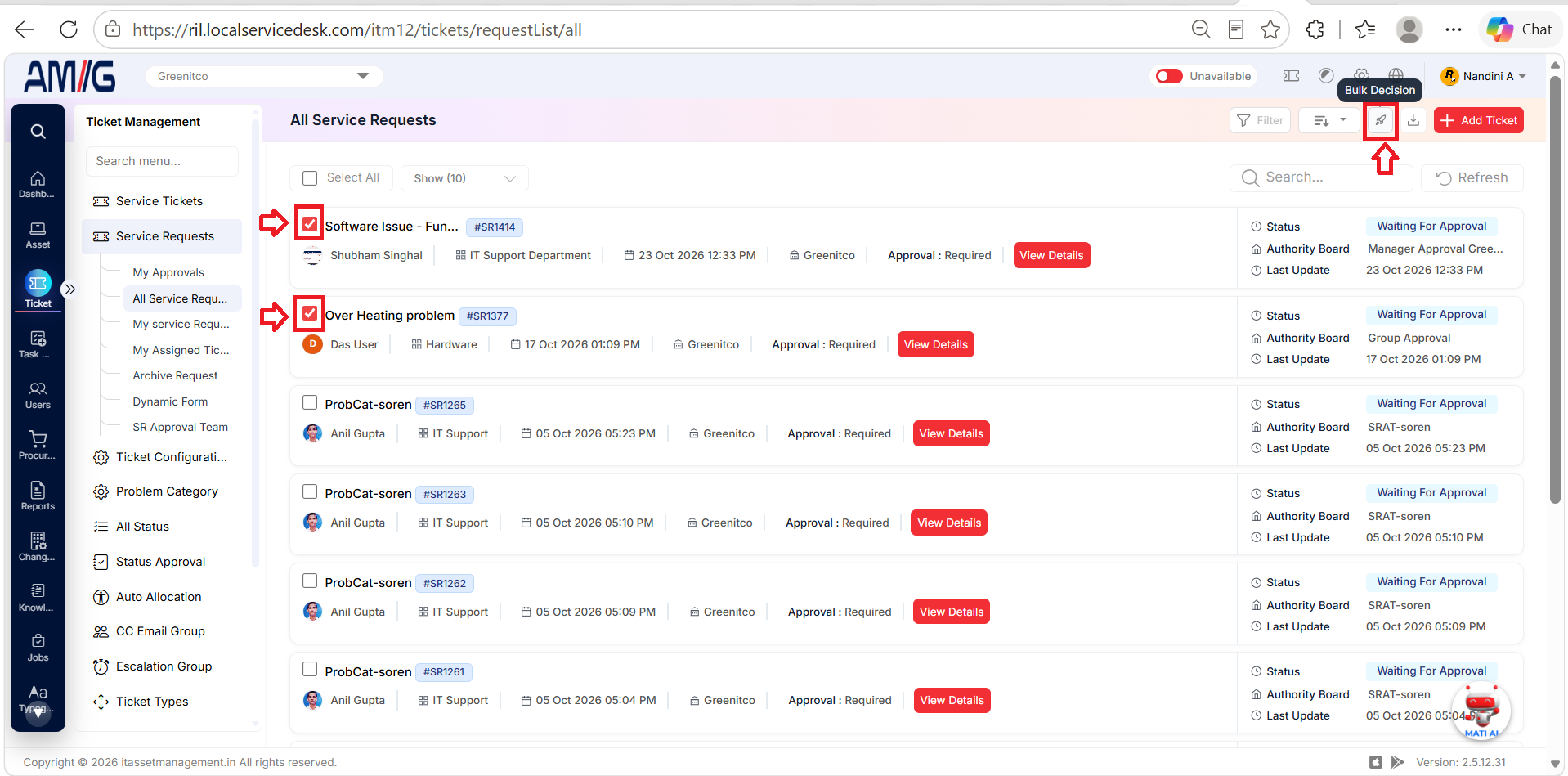Open browser Copilot Chat
1568x776 pixels.
tap(1520, 29)
